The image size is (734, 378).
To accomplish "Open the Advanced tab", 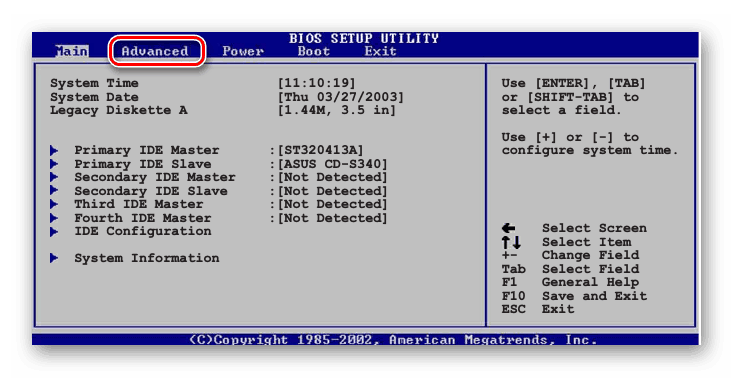I will pyautogui.click(x=155, y=51).
